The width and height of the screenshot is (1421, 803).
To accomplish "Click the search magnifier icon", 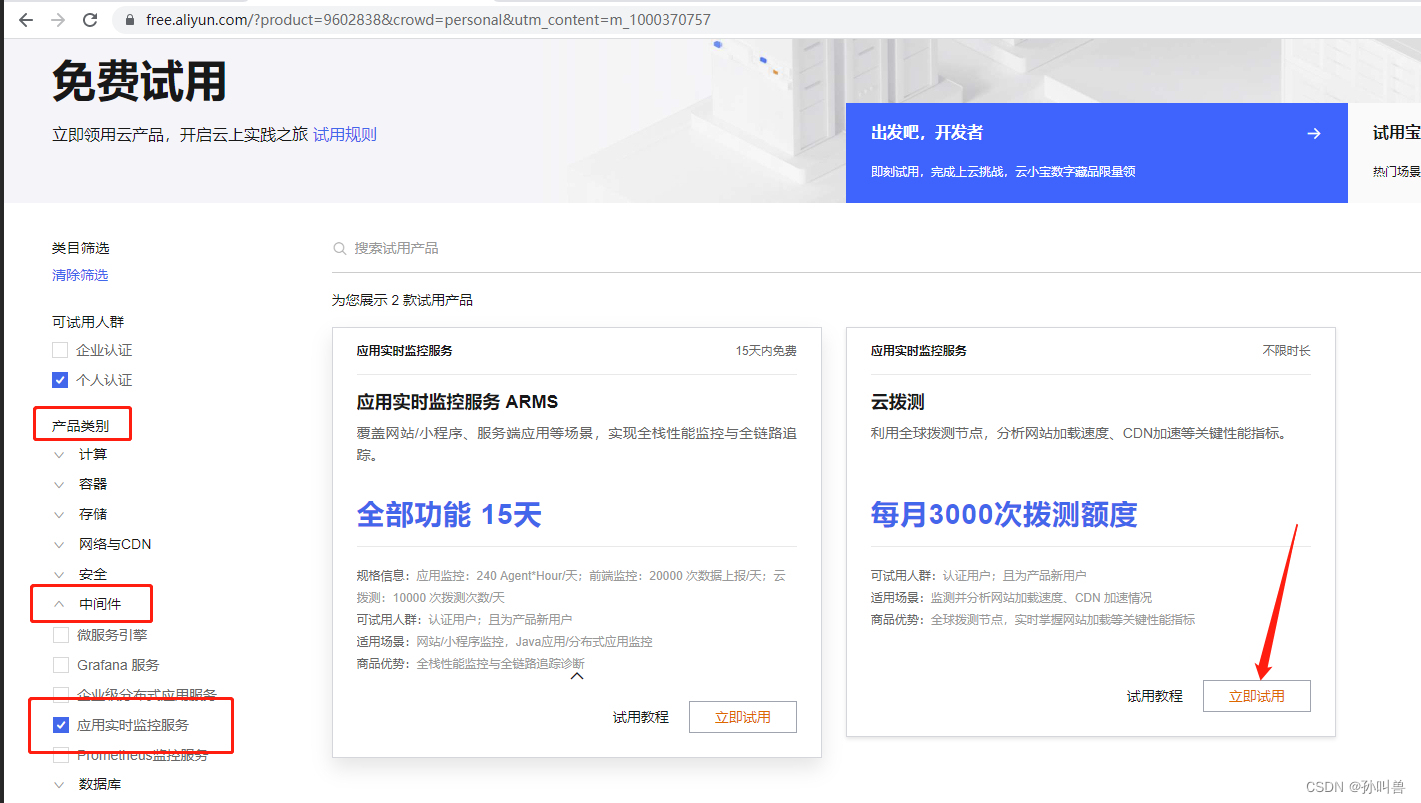I will click(x=340, y=248).
